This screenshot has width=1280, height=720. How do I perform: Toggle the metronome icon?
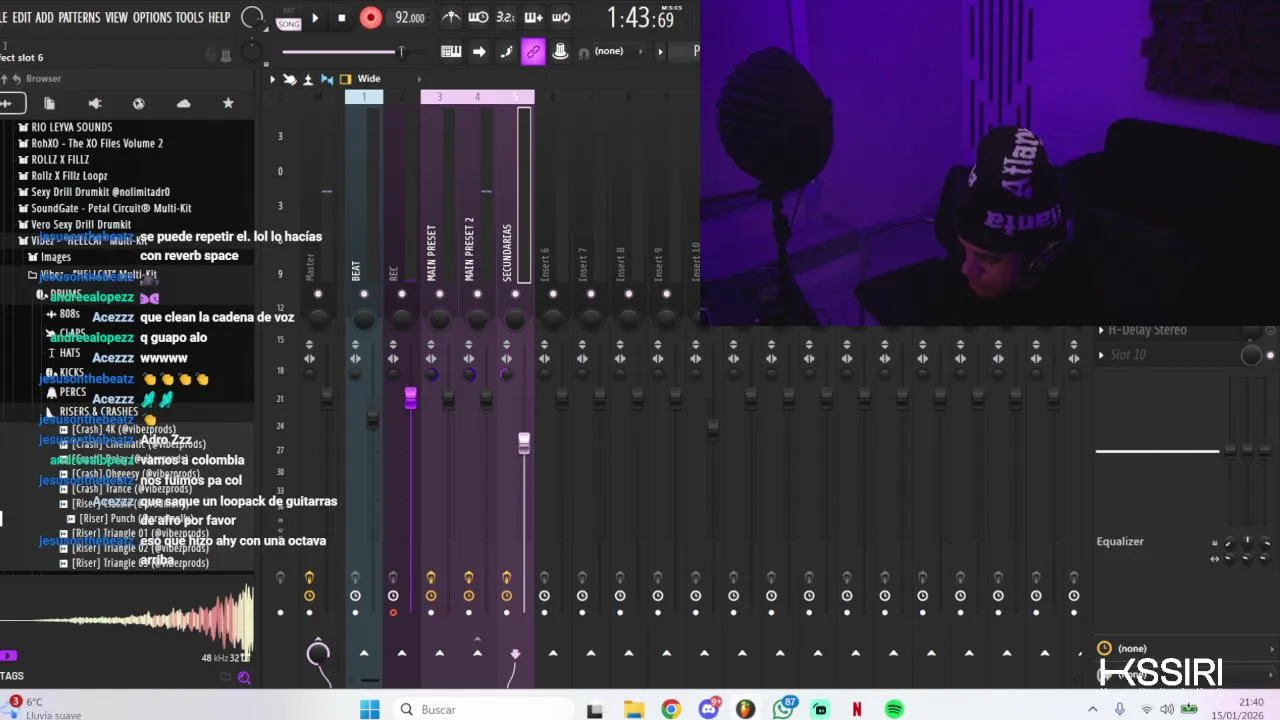(x=451, y=17)
